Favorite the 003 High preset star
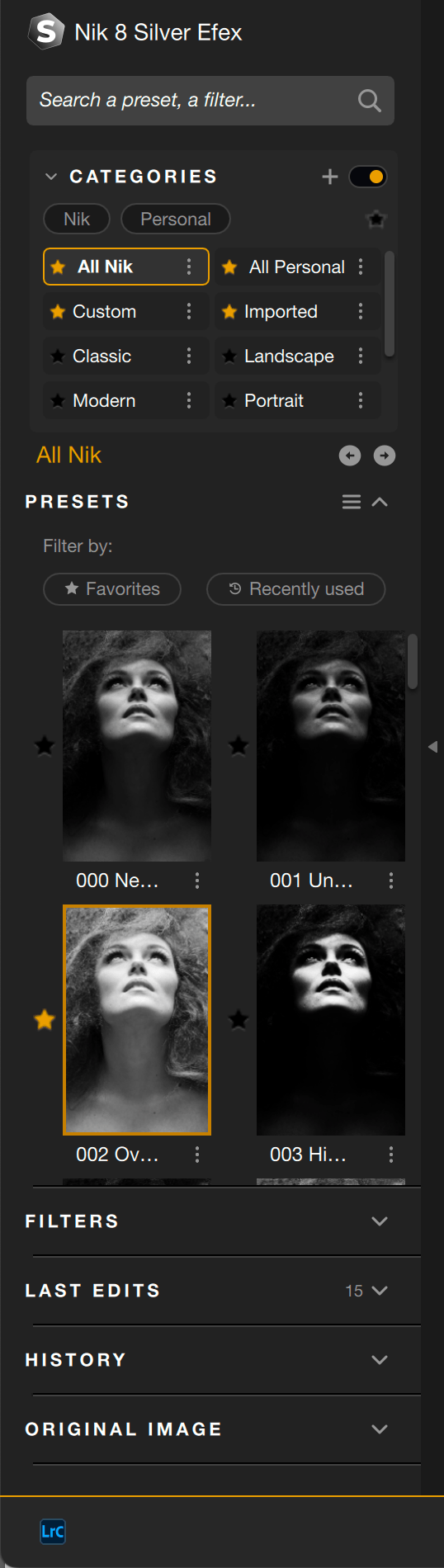Screen dimensions: 444x1568 click(239, 1019)
